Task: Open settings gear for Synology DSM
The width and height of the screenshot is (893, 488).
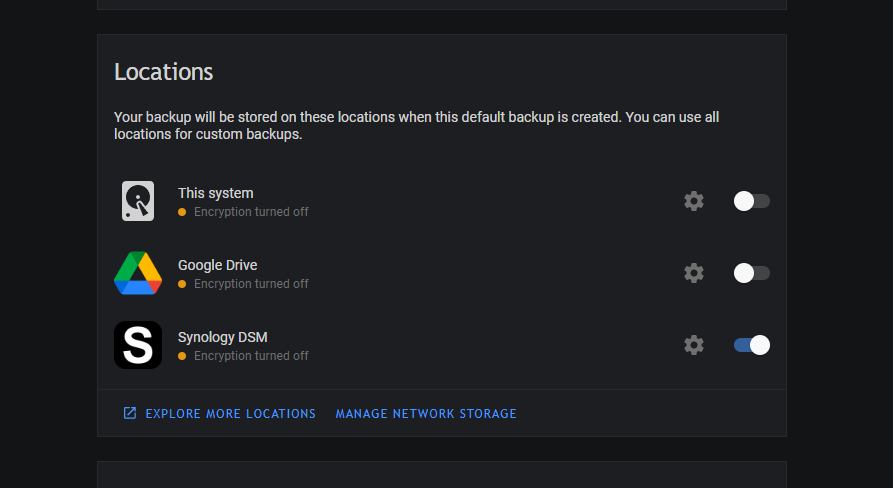Action: tap(694, 345)
